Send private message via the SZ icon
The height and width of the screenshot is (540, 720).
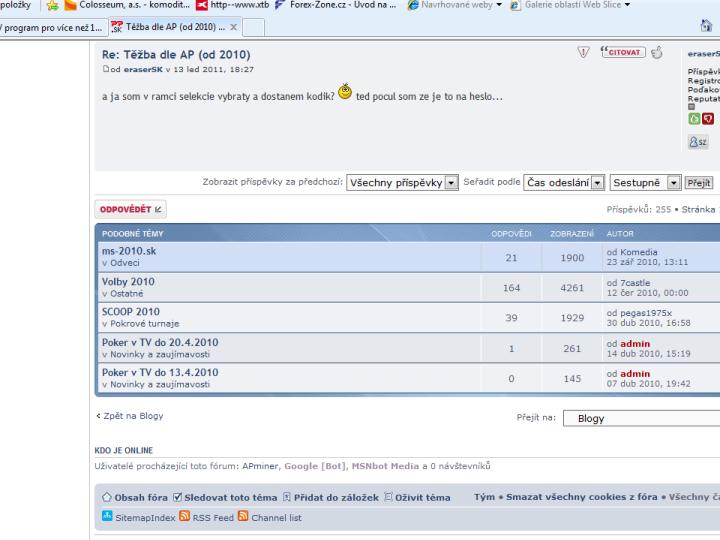tap(698, 142)
